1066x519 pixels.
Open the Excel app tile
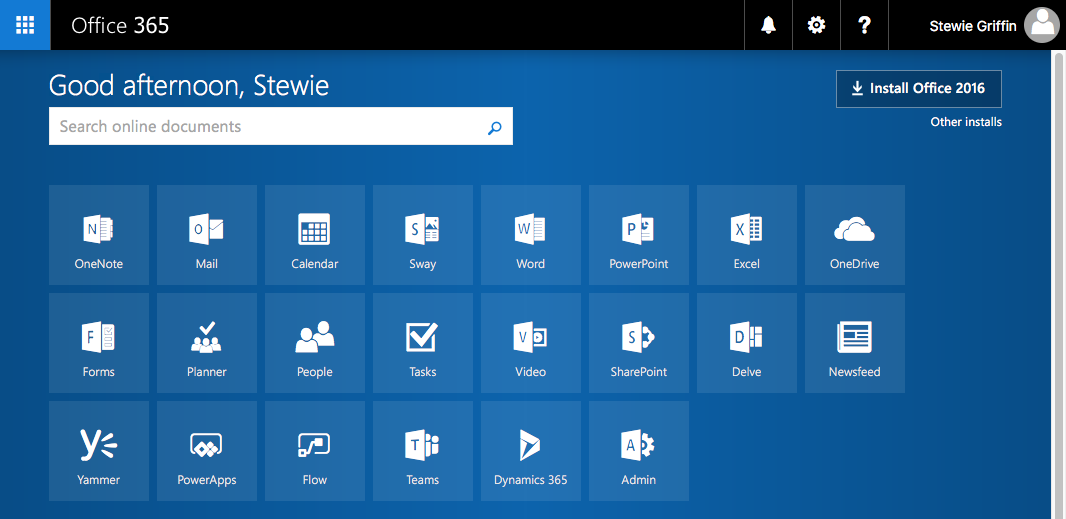747,235
